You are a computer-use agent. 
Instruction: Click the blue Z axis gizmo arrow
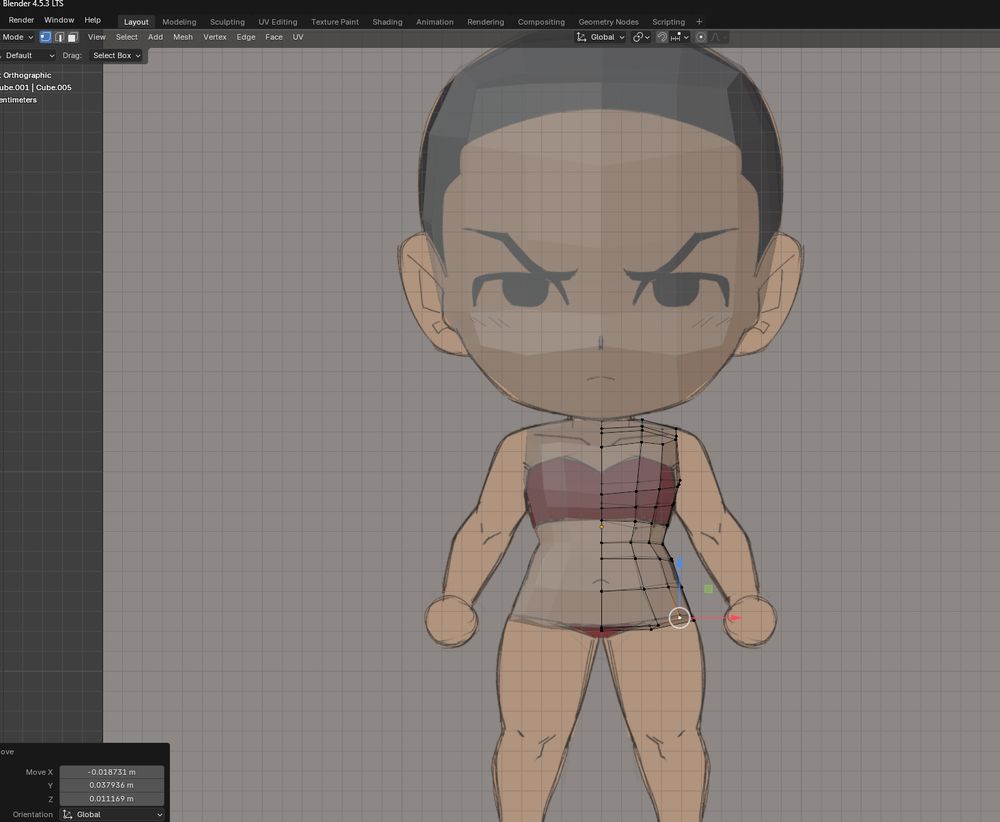click(680, 562)
